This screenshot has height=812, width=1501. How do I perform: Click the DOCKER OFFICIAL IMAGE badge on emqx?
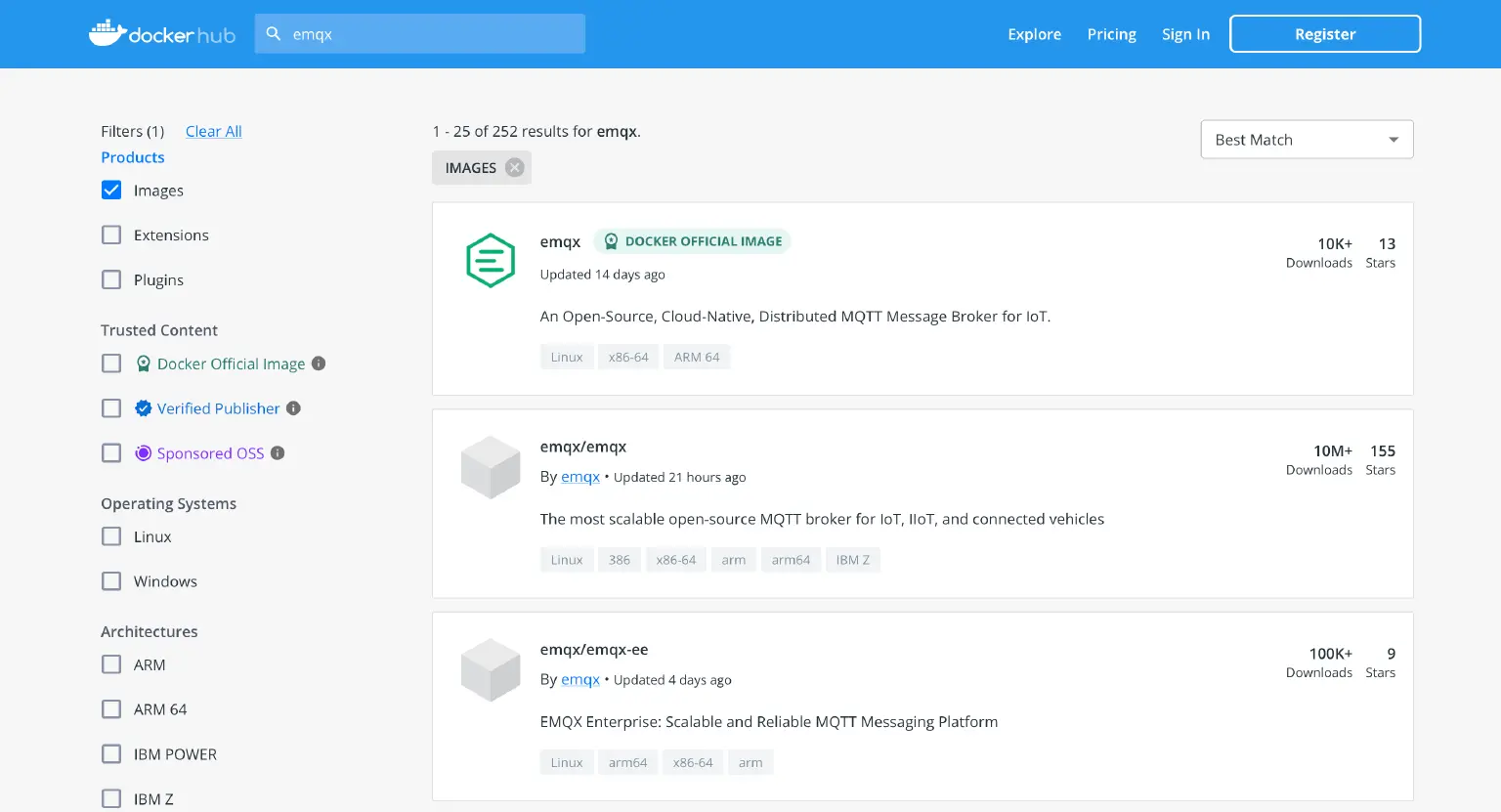click(692, 240)
